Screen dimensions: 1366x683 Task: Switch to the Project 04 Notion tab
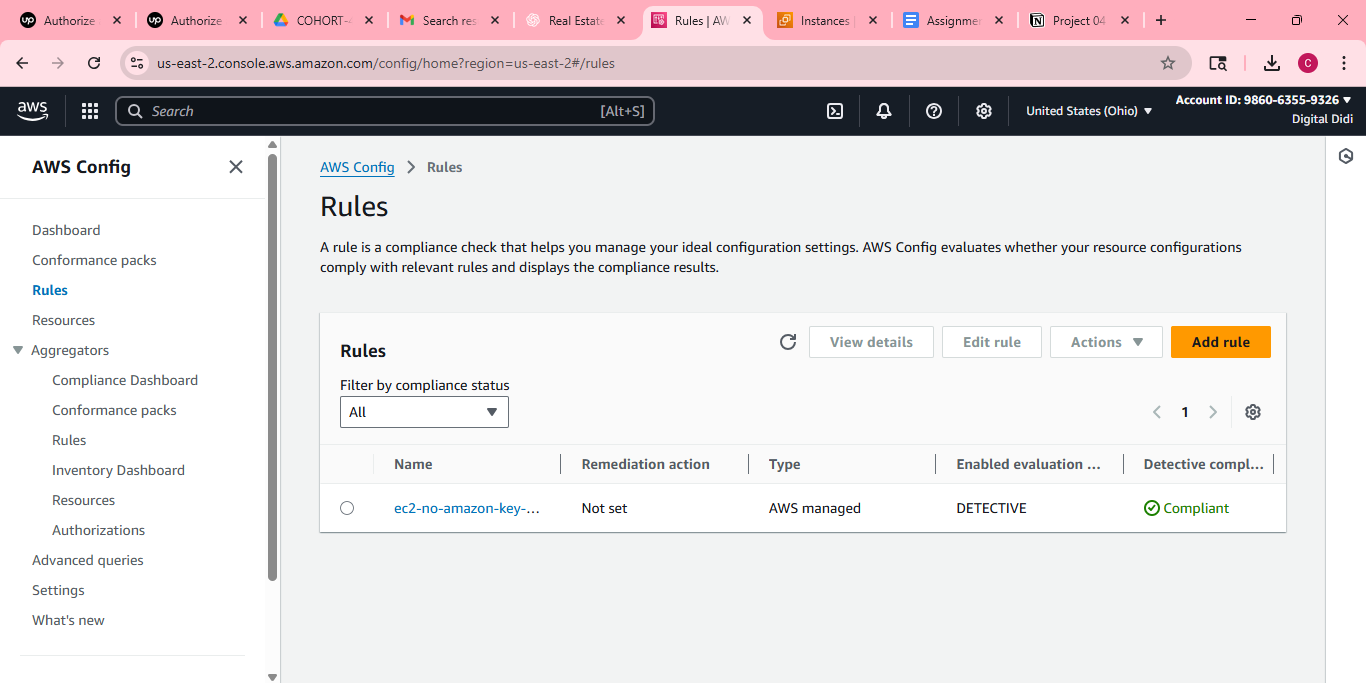click(1080, 20)
